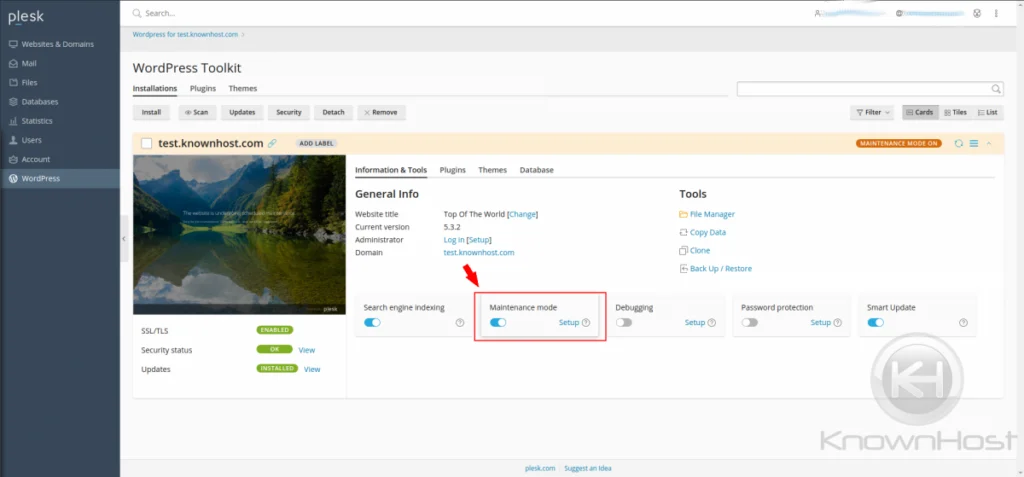The height and width of the screenshot is (477, 1024).
Task: Open Databases in the sidebar
Action: pyautogui.click(x=40, y=102)
